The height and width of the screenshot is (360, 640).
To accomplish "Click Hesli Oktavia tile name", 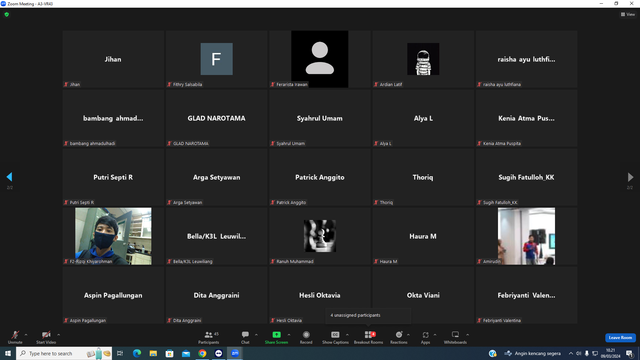I will [x=320, y=296].
